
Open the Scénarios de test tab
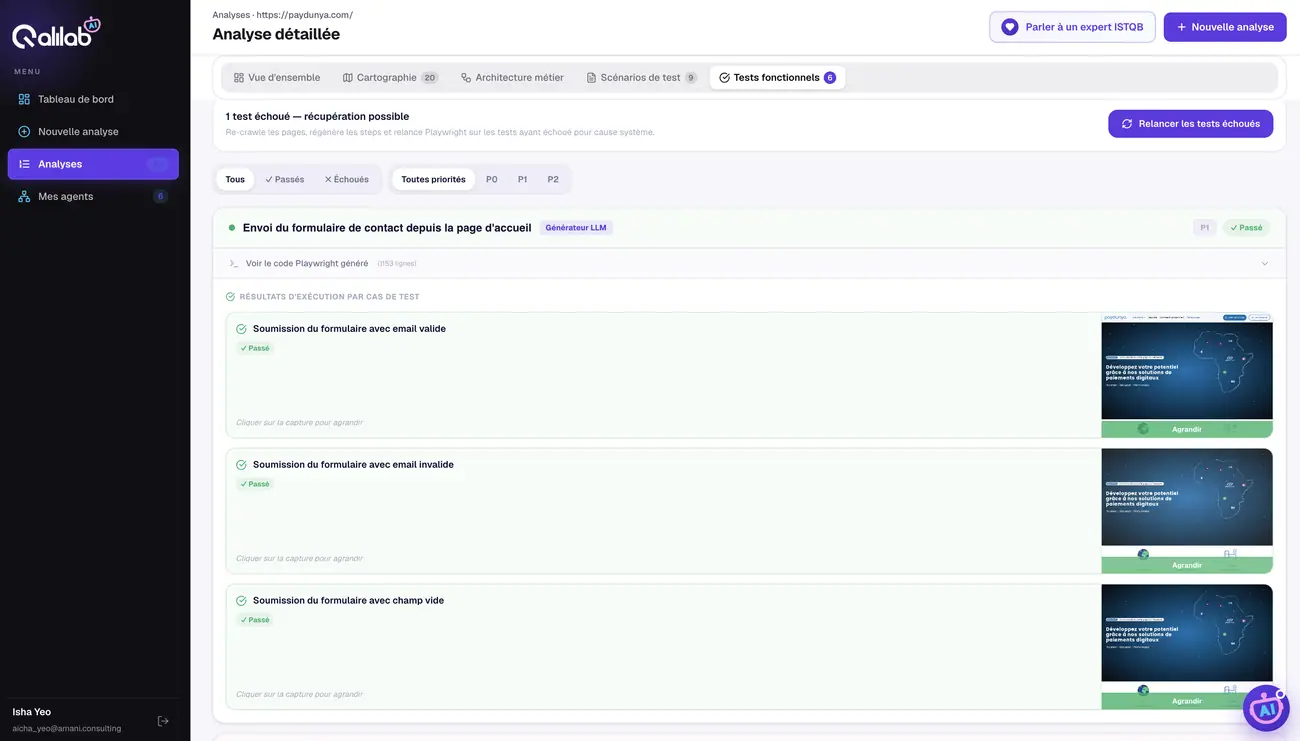[641, 78]
